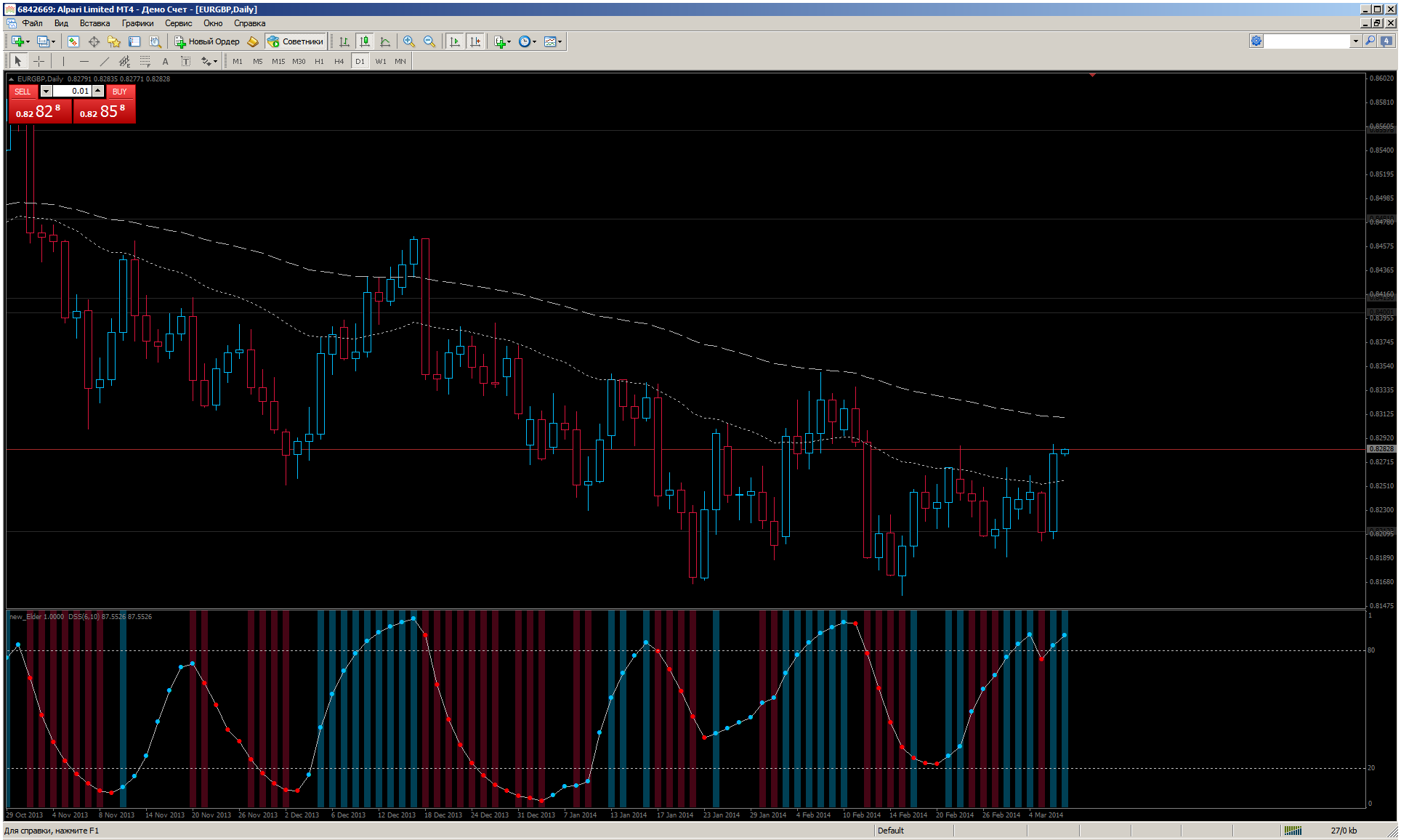The height and width of the screenshot is (840, 1401).
Task: Click the Новый Ордер button
Action: pyautogui.click(x=207, y=41)
